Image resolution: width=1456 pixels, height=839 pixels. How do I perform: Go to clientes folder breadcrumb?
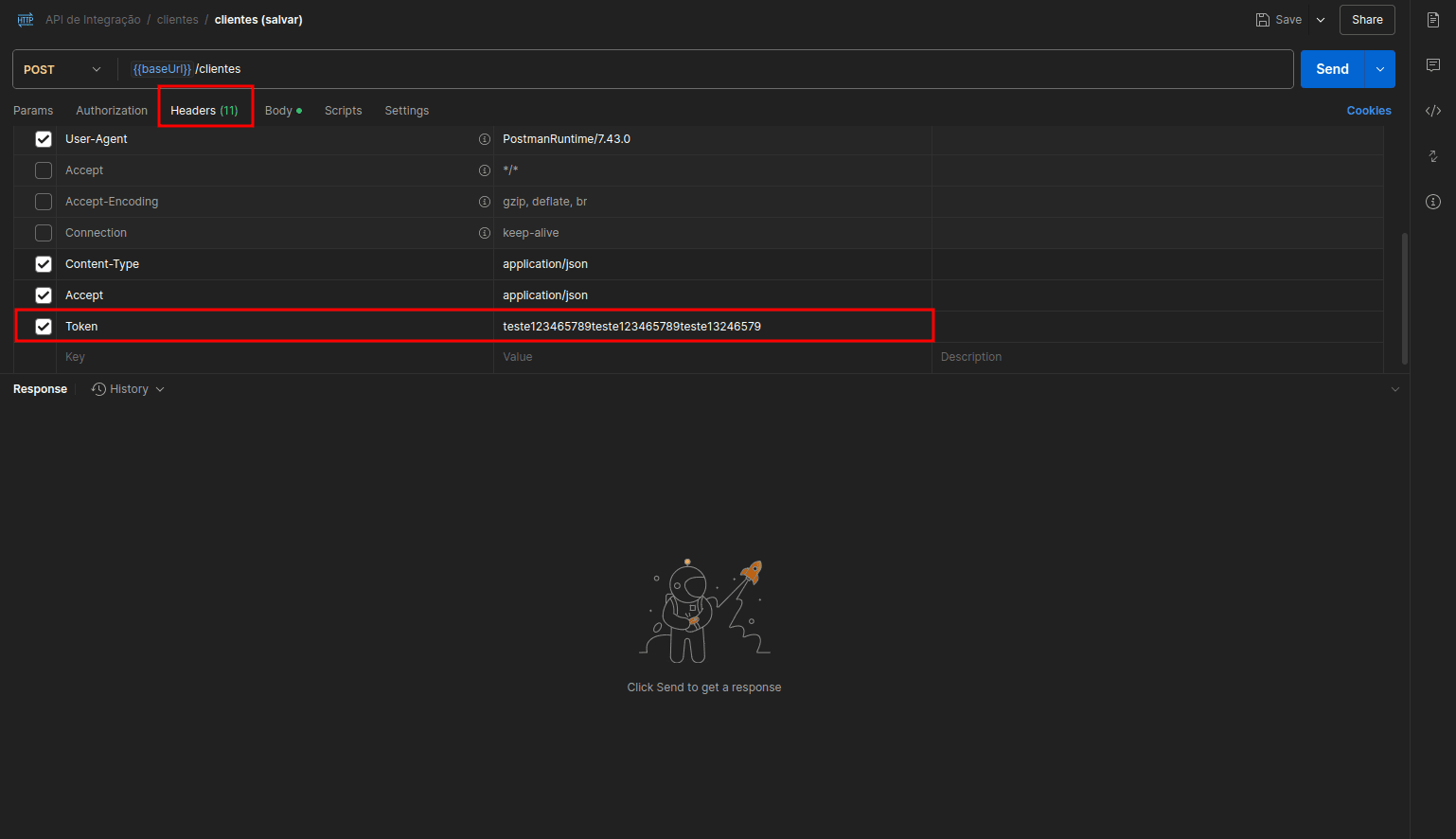pos(178,20)
